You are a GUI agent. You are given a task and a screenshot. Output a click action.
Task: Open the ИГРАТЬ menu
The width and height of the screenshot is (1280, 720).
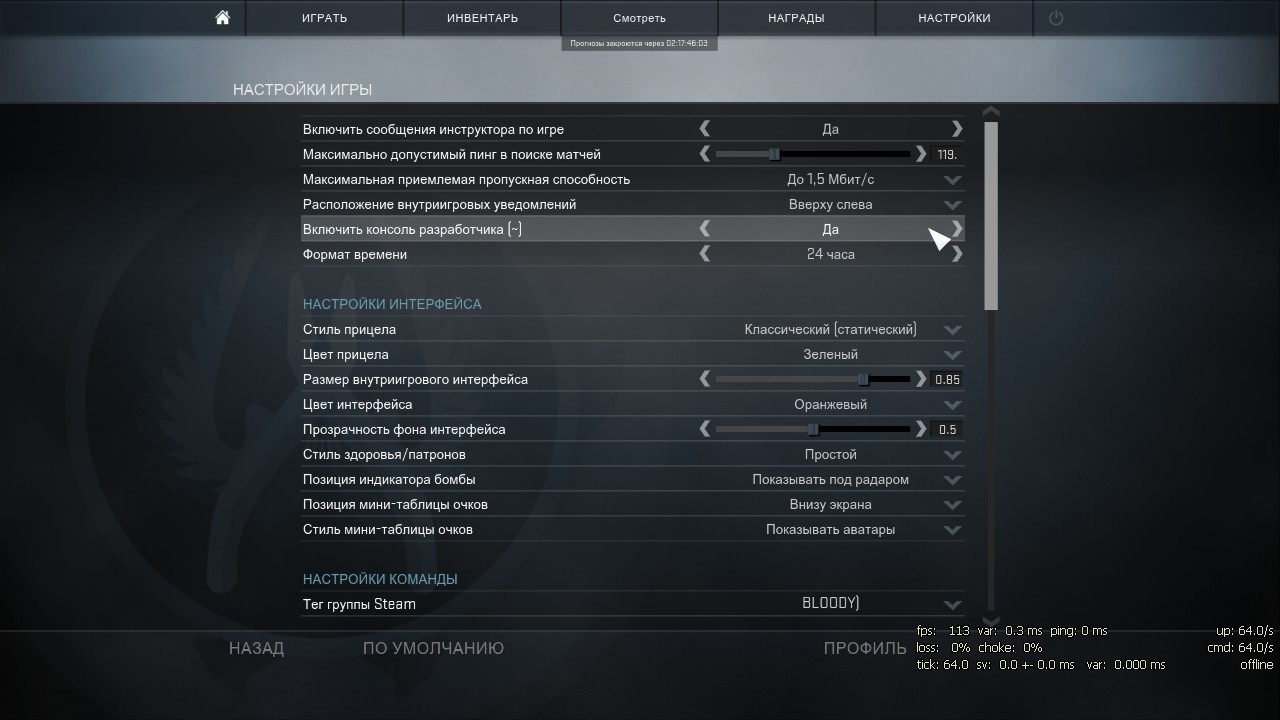pyautogui.click(x=325, y=18)
